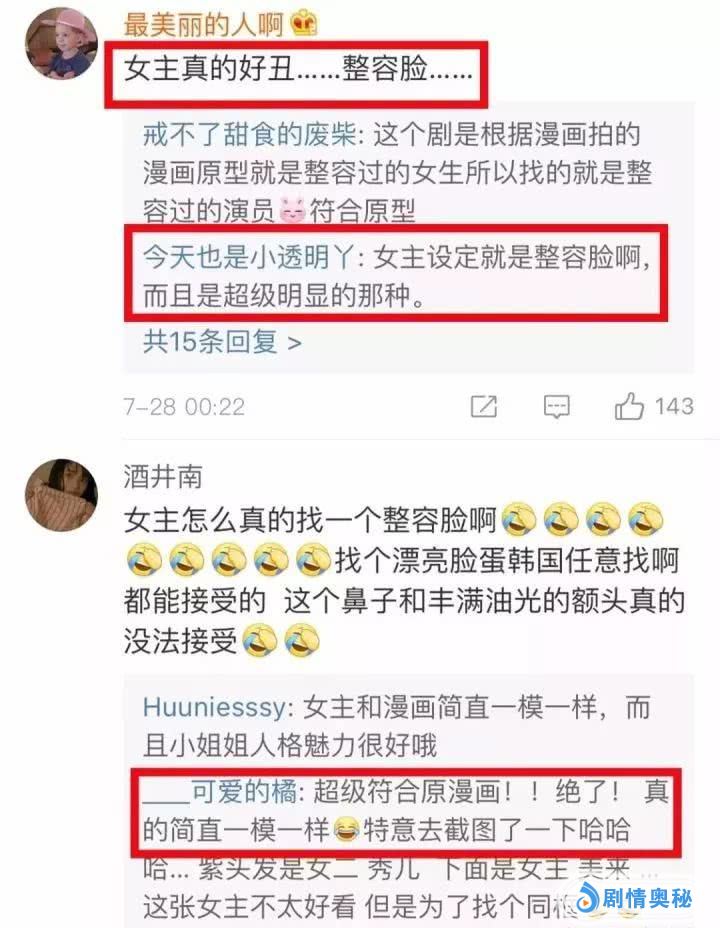
Task: Tap the reply bubble icon beside 143
Action: point(556,407)
